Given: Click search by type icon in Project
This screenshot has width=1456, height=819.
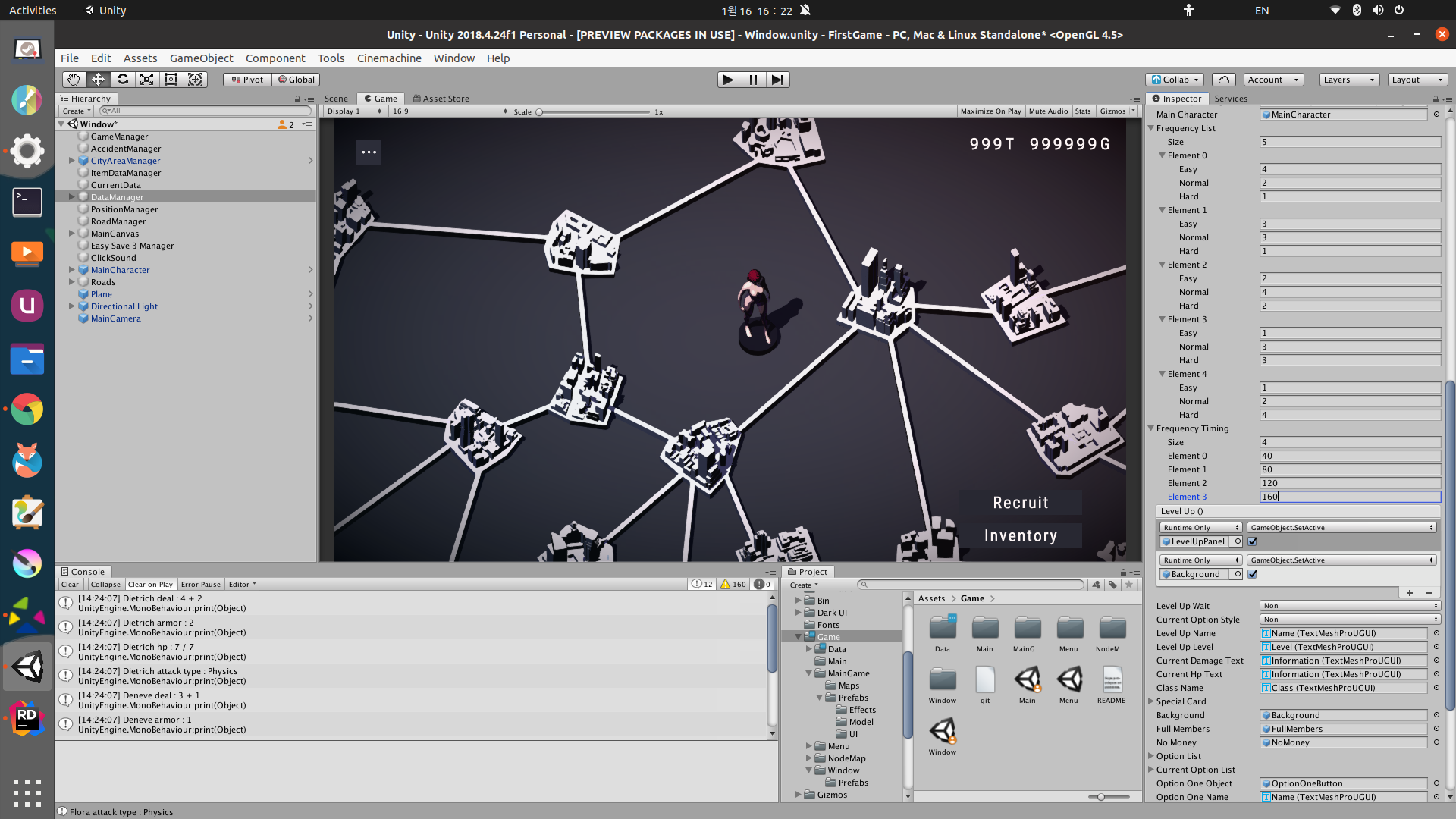Looking at the screenshot, I should 1096,585.
